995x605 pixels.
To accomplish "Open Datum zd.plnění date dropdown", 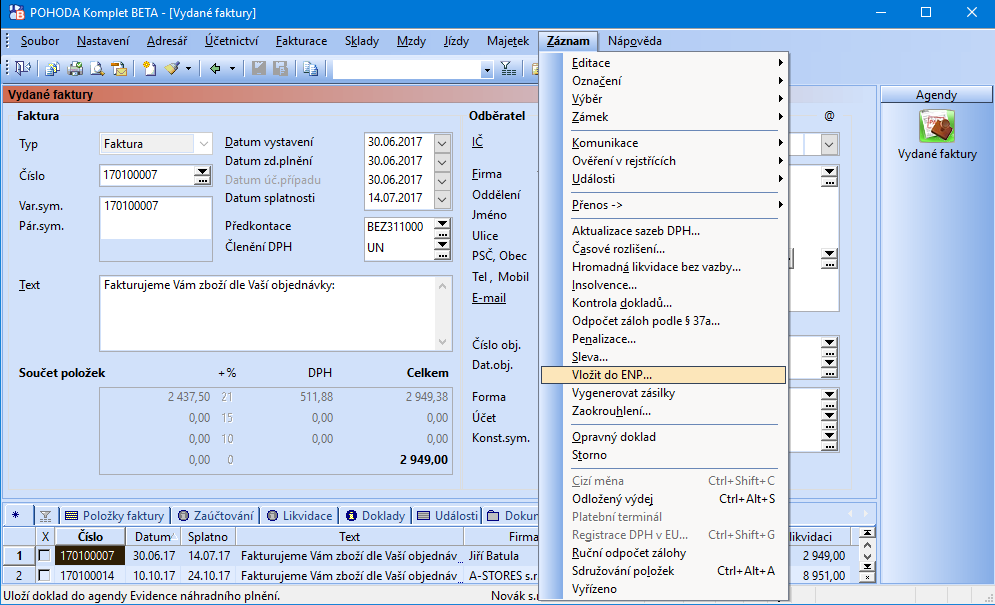I will (442, 161).
